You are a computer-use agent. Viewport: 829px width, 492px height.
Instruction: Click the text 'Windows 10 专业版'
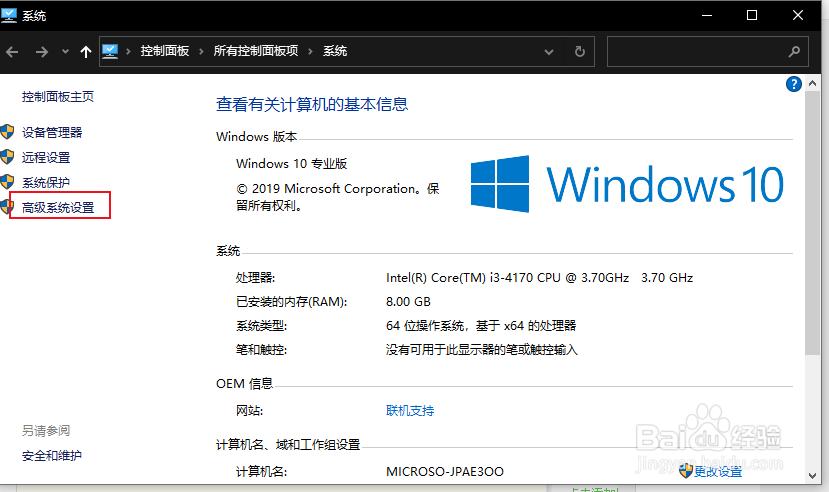coord(291,164)
